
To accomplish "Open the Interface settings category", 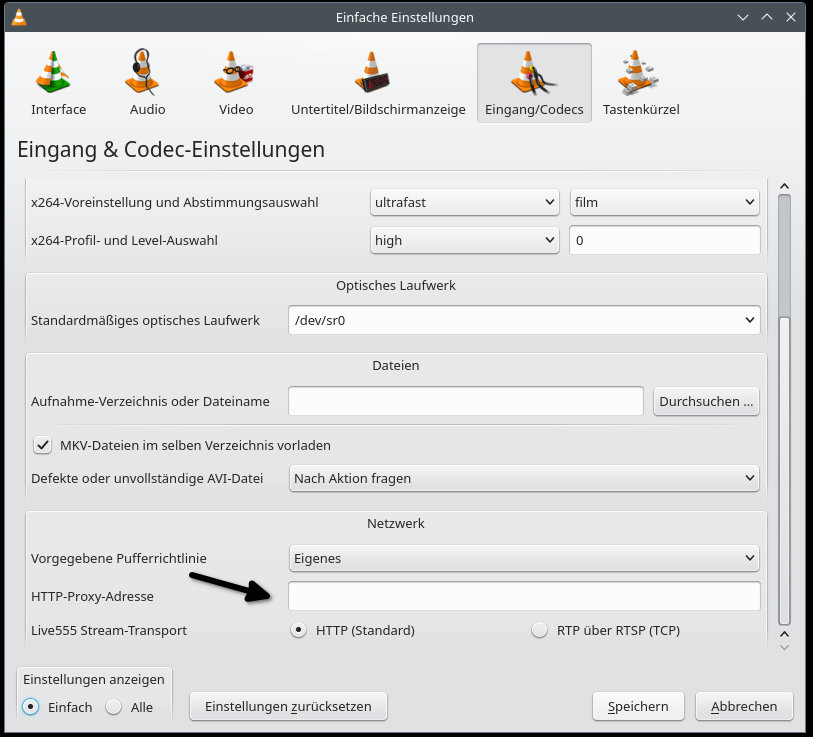I will (x=58, y=83).
